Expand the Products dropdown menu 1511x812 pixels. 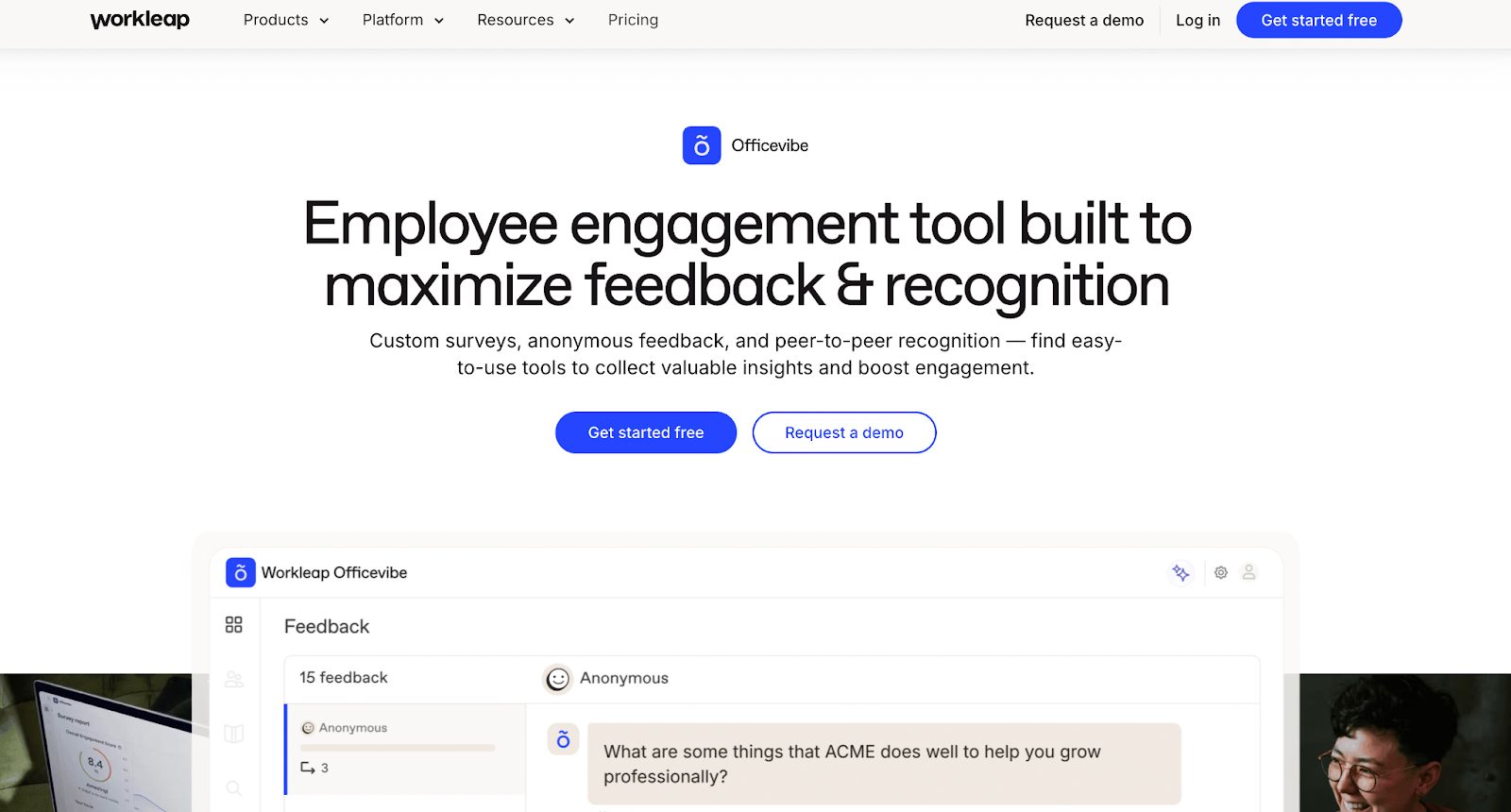[286, 20]
